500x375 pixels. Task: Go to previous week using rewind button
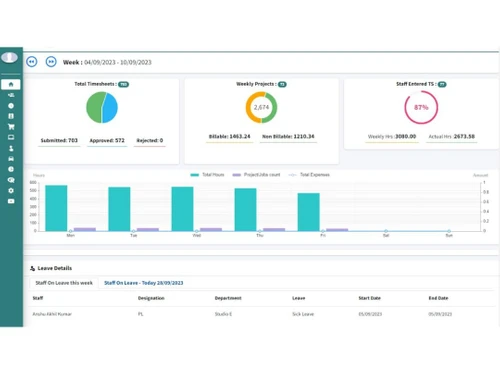(x=32, y=62)
